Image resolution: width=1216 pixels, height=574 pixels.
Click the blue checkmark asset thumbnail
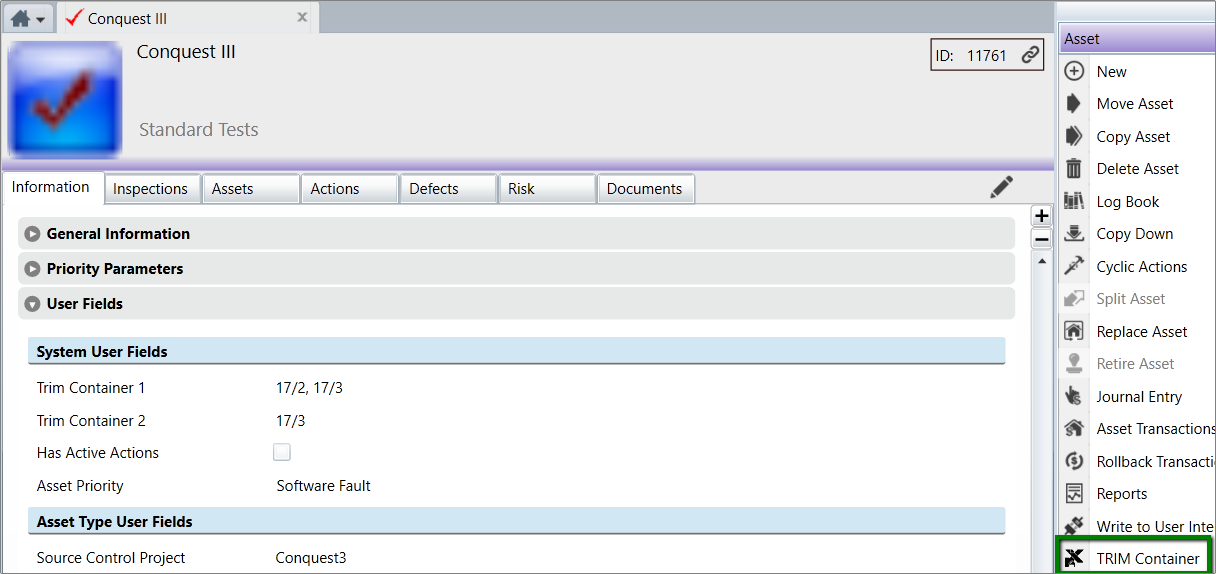pyautogui.click(x=65, y=99)
